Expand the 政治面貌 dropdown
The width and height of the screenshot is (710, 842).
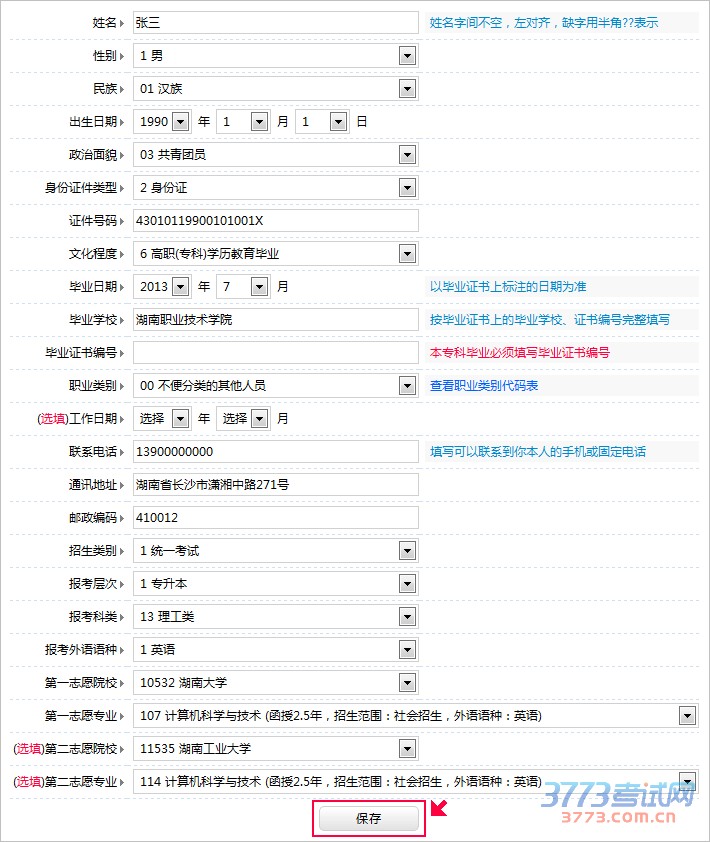[275, 155]
